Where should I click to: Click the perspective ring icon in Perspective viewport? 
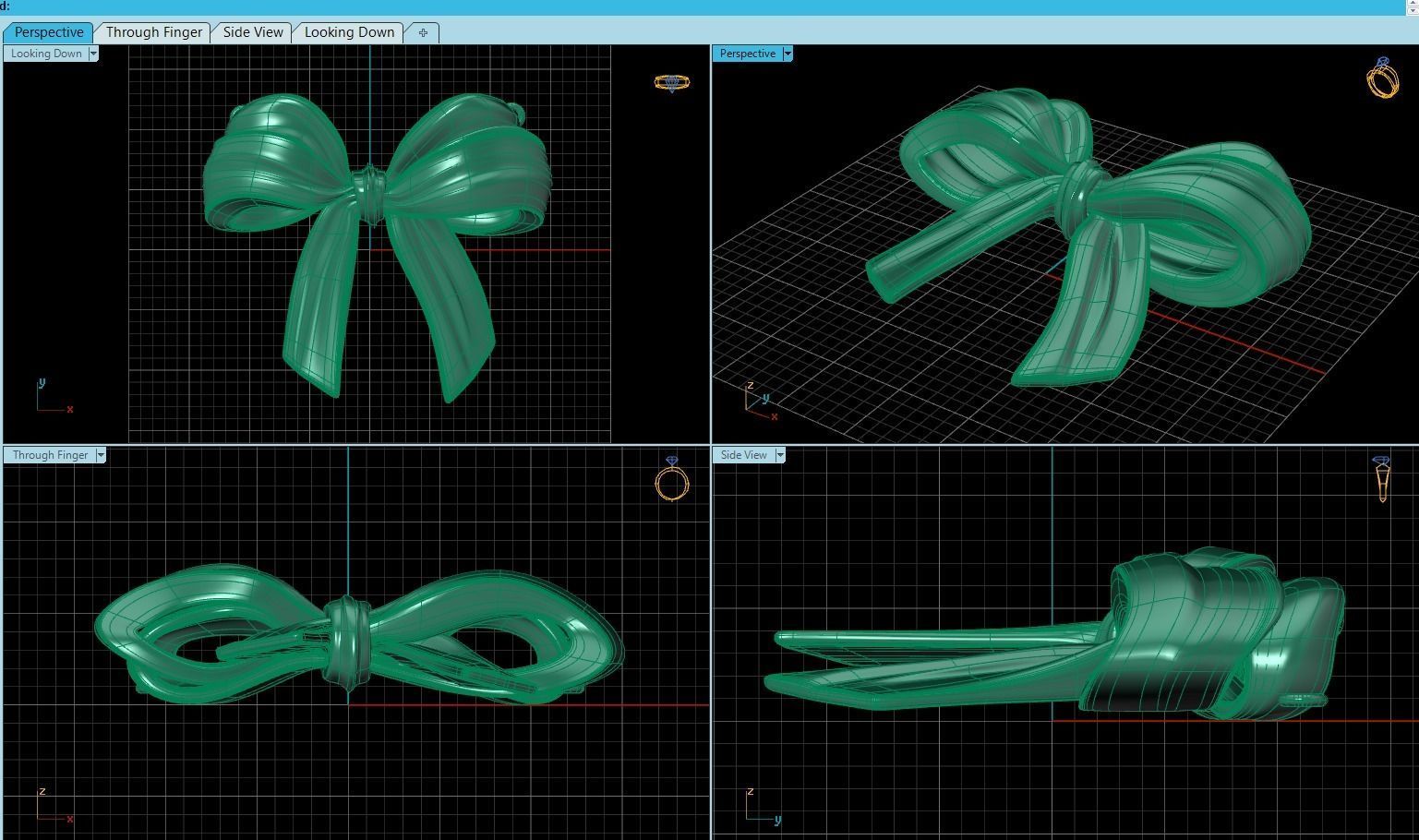1382,78
